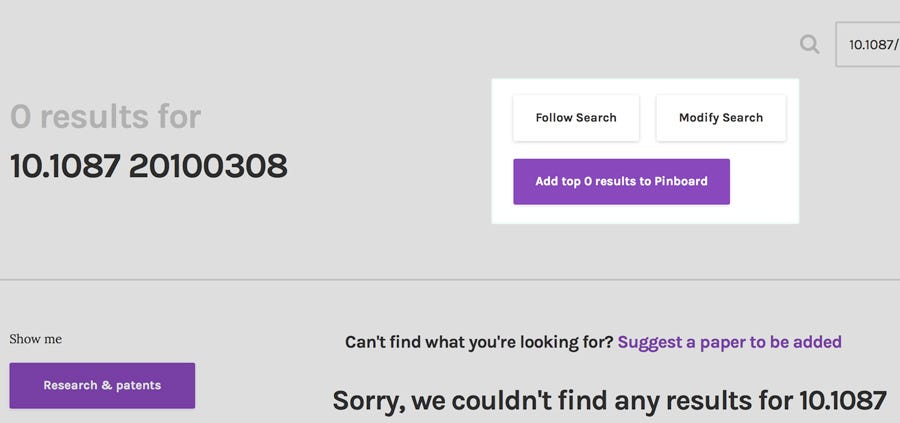Click the 'Sorry, we couldn't find any results' message
900x423 pixels.
610,401
